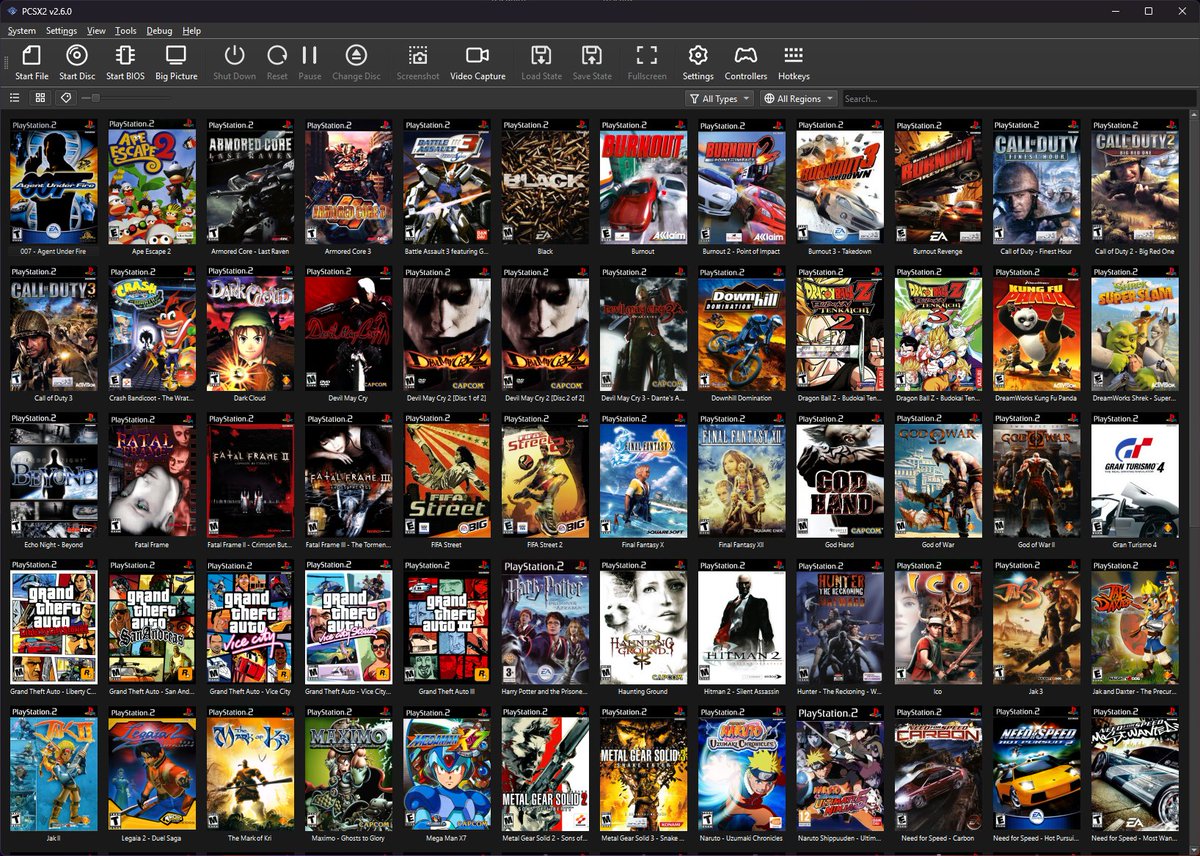This screenshot has height=856, width=1200.
Task: Click "Legaia 2 - Duel Saga" title text
Action: tap(152, 839)
